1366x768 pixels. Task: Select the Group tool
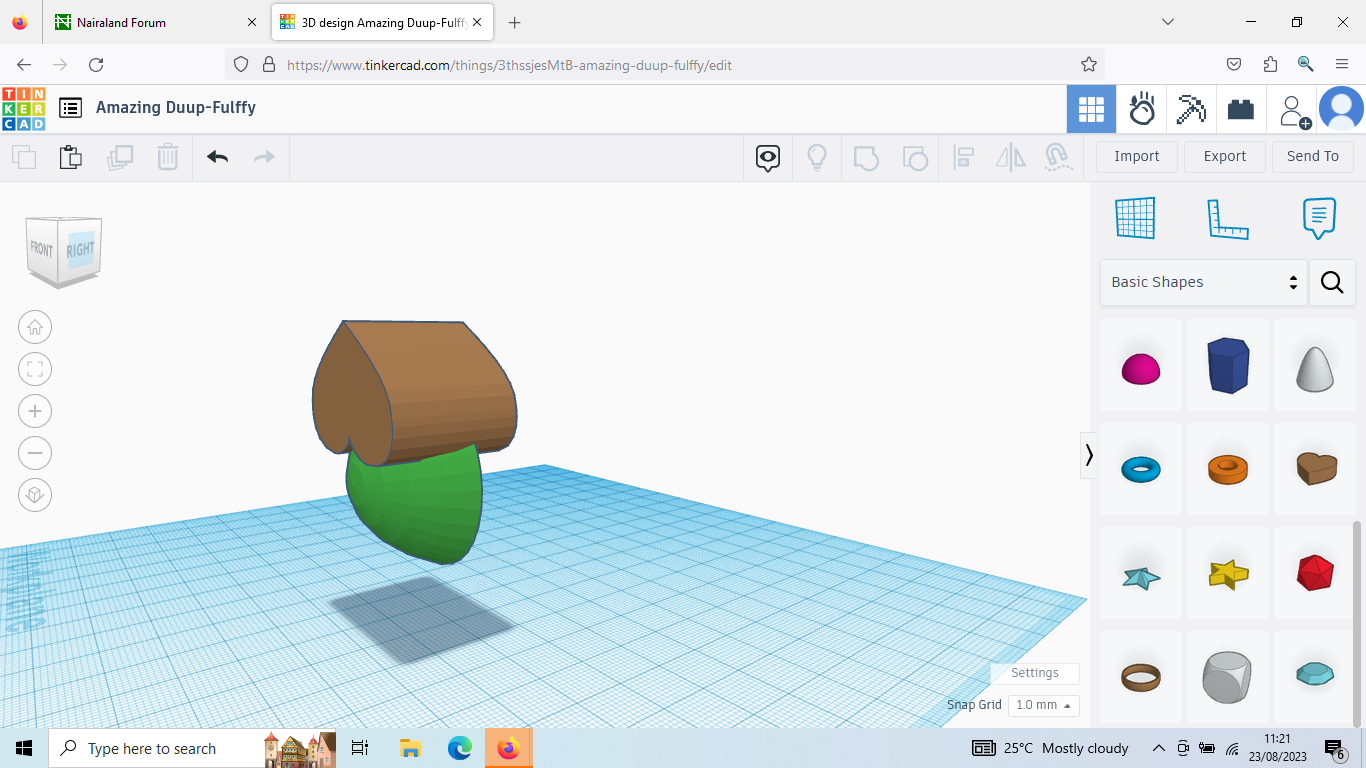(866, 157)
